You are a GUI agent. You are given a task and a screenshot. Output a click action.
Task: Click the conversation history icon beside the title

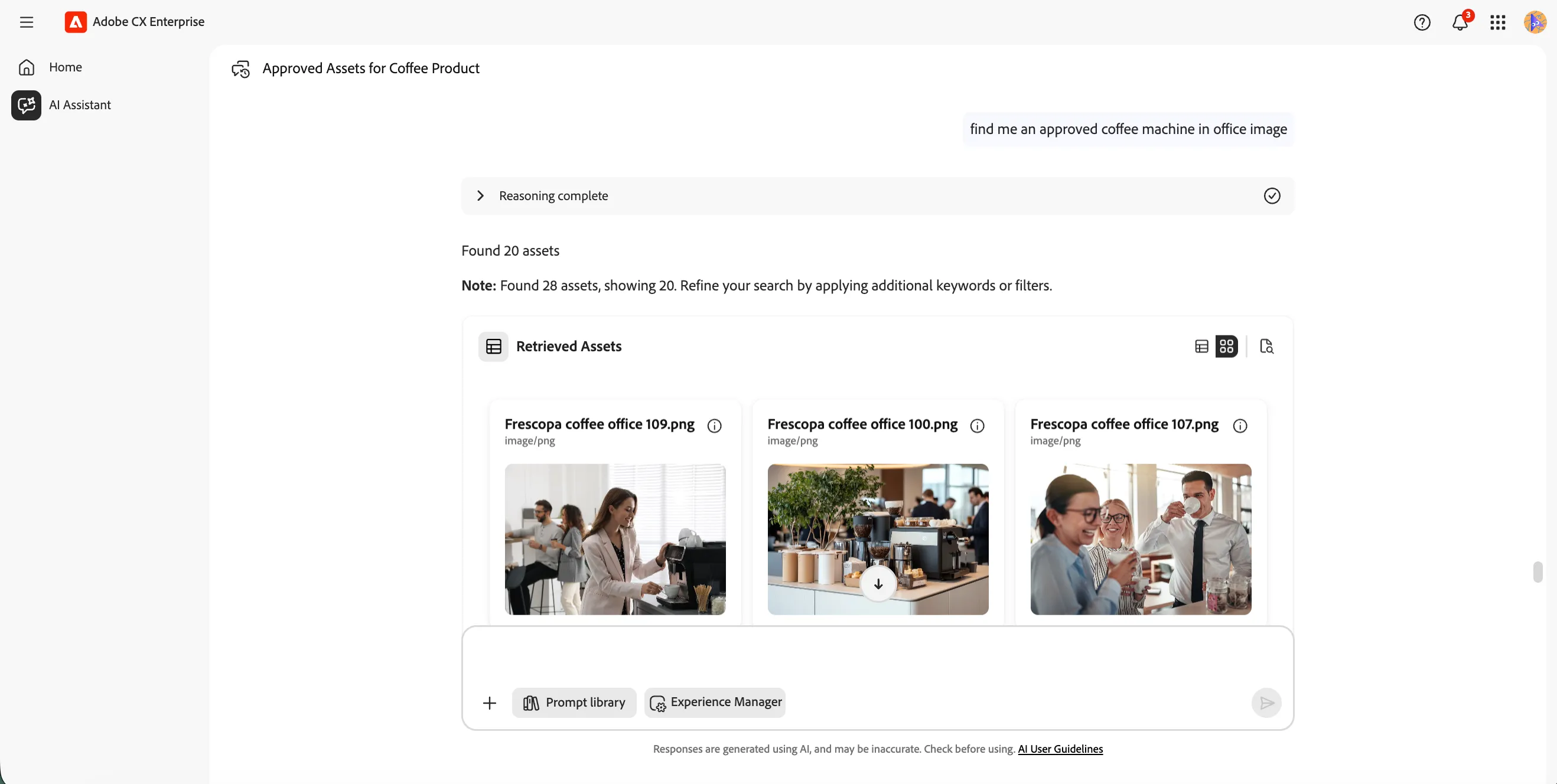(240, 69)
